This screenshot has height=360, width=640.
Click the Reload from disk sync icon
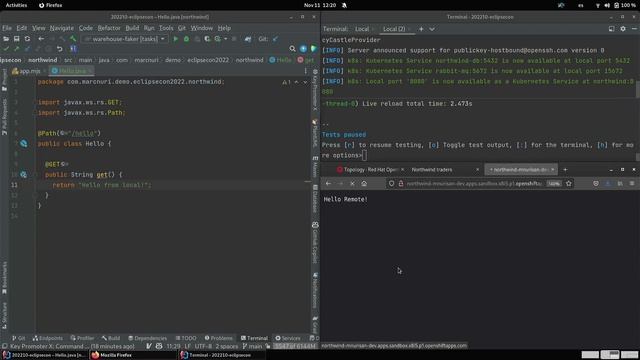(27, 39)
